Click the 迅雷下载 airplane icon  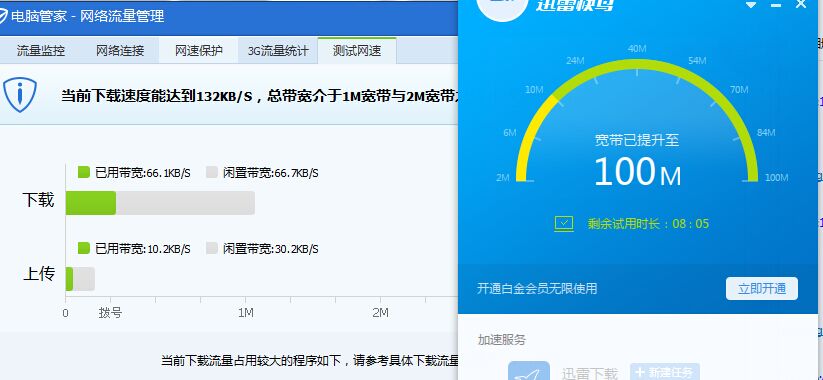click(529, 371)
